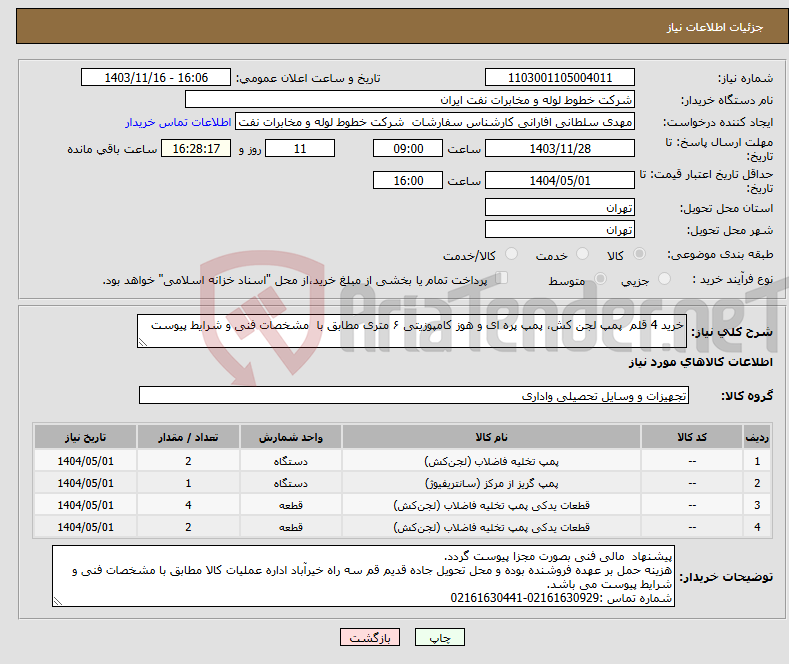Click the announcement date field 1403/11/16
Screen dimensions: 789x664
coord(156,77)
